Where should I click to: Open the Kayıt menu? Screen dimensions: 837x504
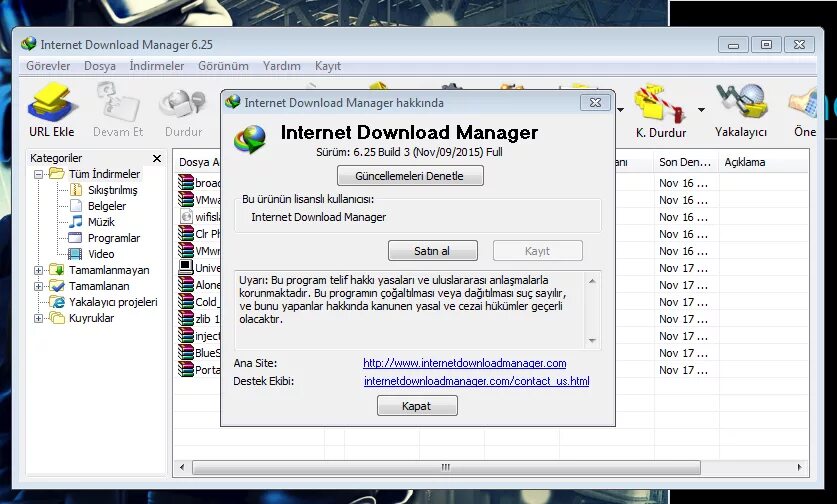click(x=328, y=66)
